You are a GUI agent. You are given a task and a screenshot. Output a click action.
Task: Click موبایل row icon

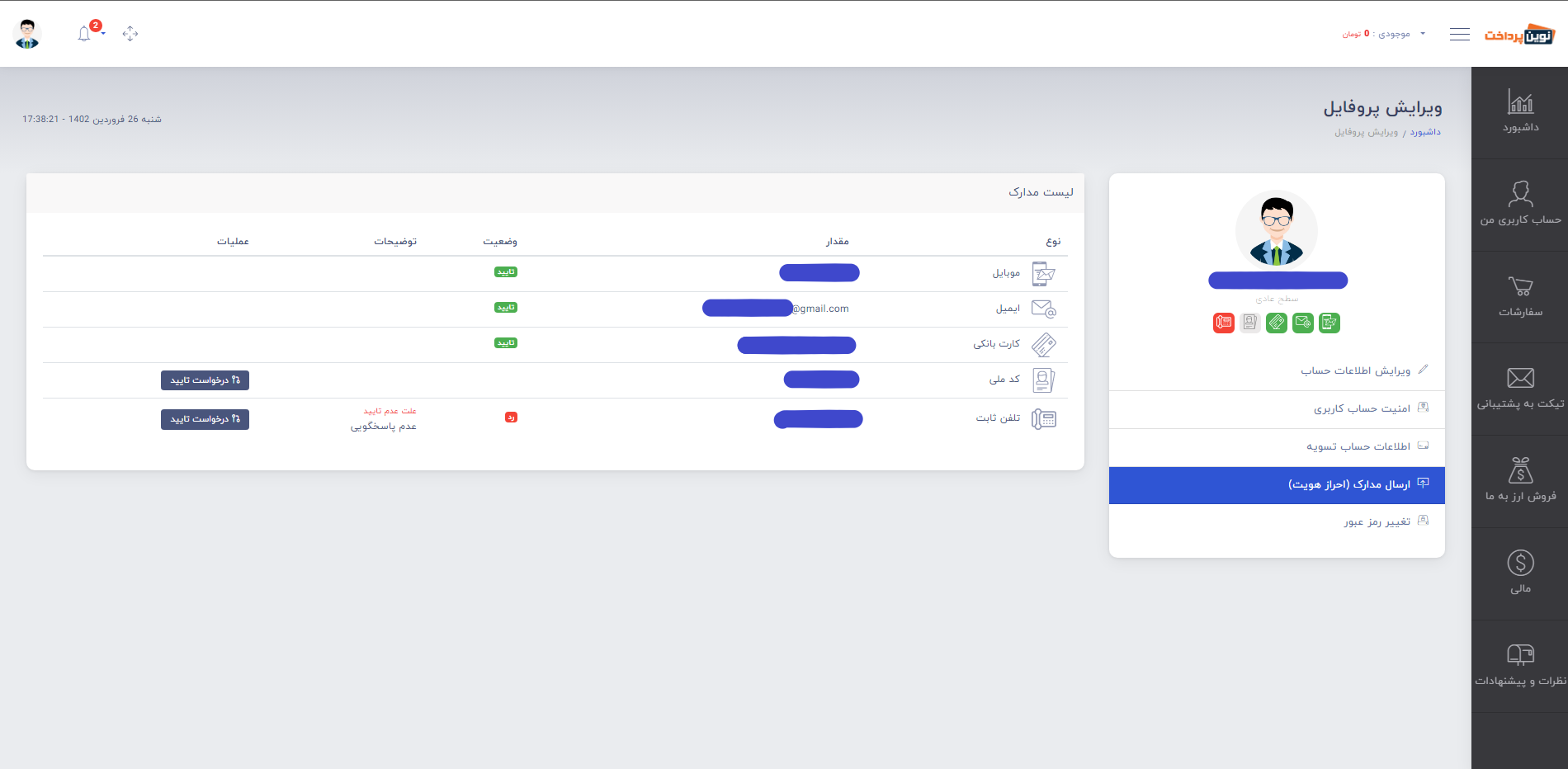click(1044, 273)
